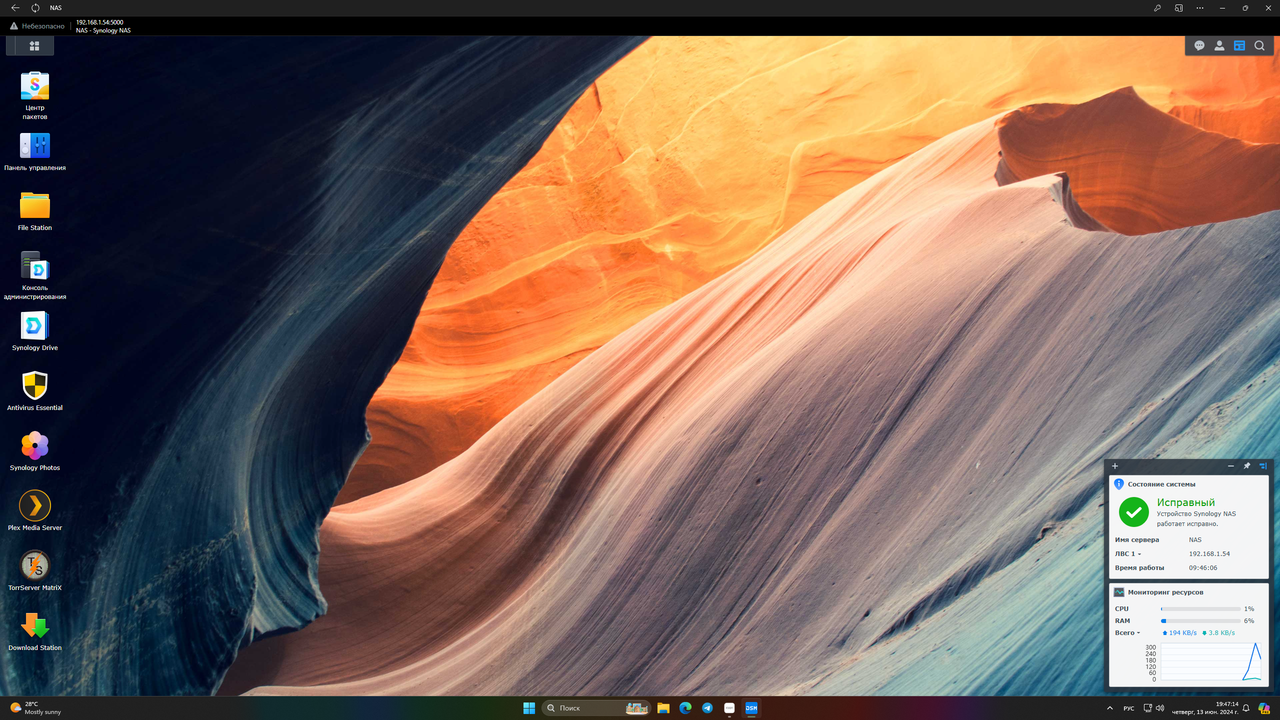Viewport: 1280px width, 720px height.
Task: Open Plex Media Server
Action: (x=35, y=511)
